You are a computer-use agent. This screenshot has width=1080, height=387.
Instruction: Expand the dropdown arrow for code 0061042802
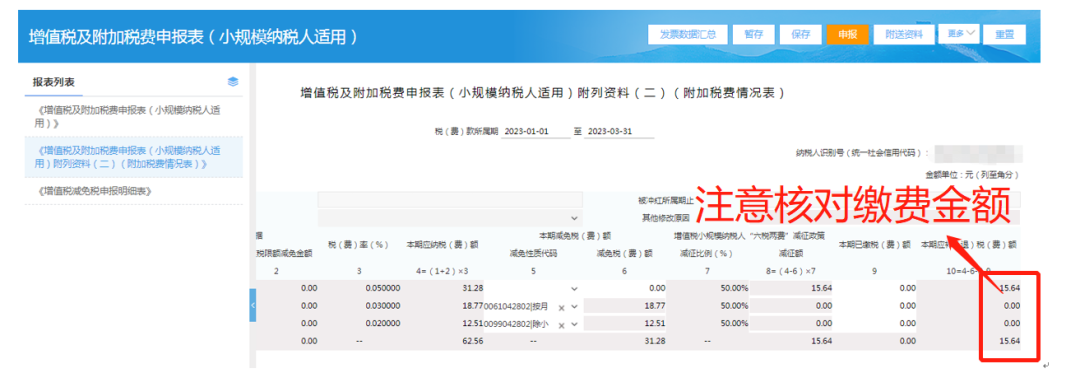click(574, 307)
